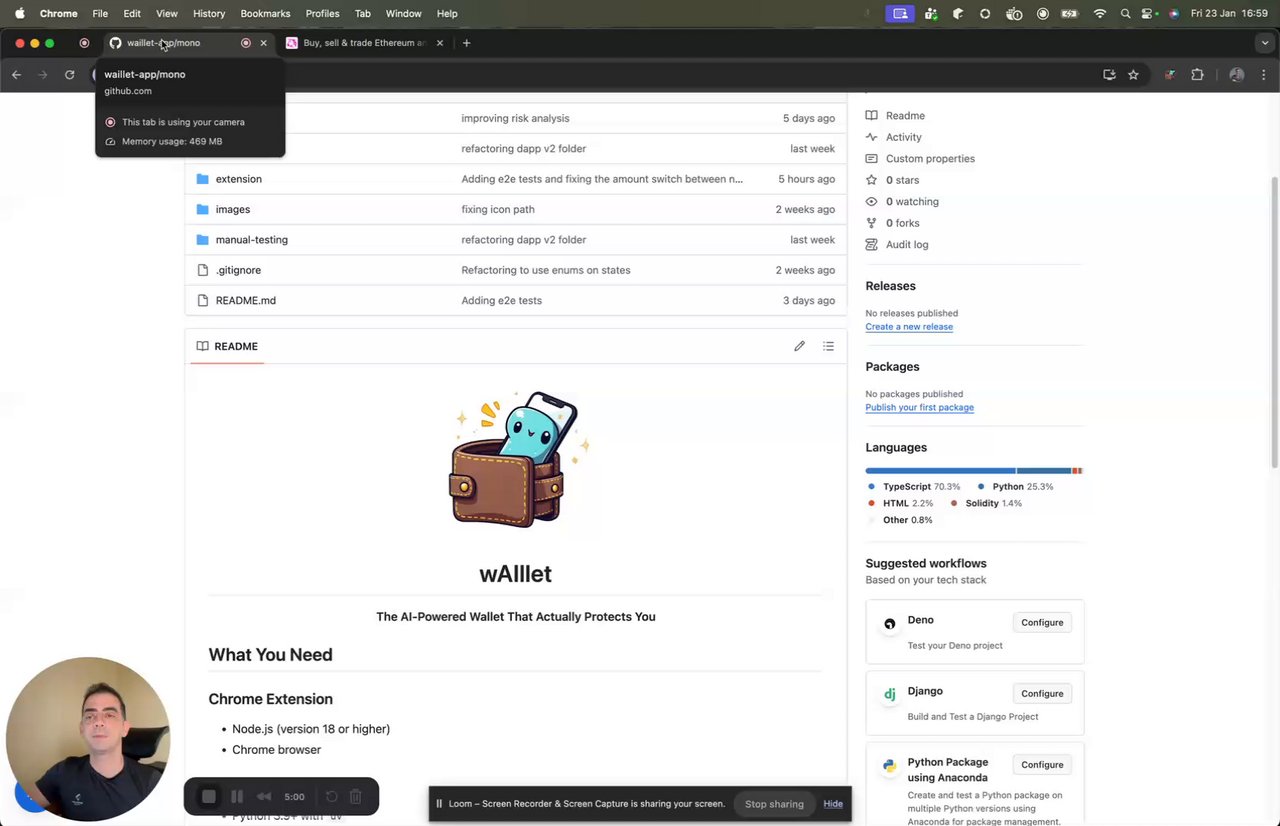Open the README.md file

coord(245,300)
